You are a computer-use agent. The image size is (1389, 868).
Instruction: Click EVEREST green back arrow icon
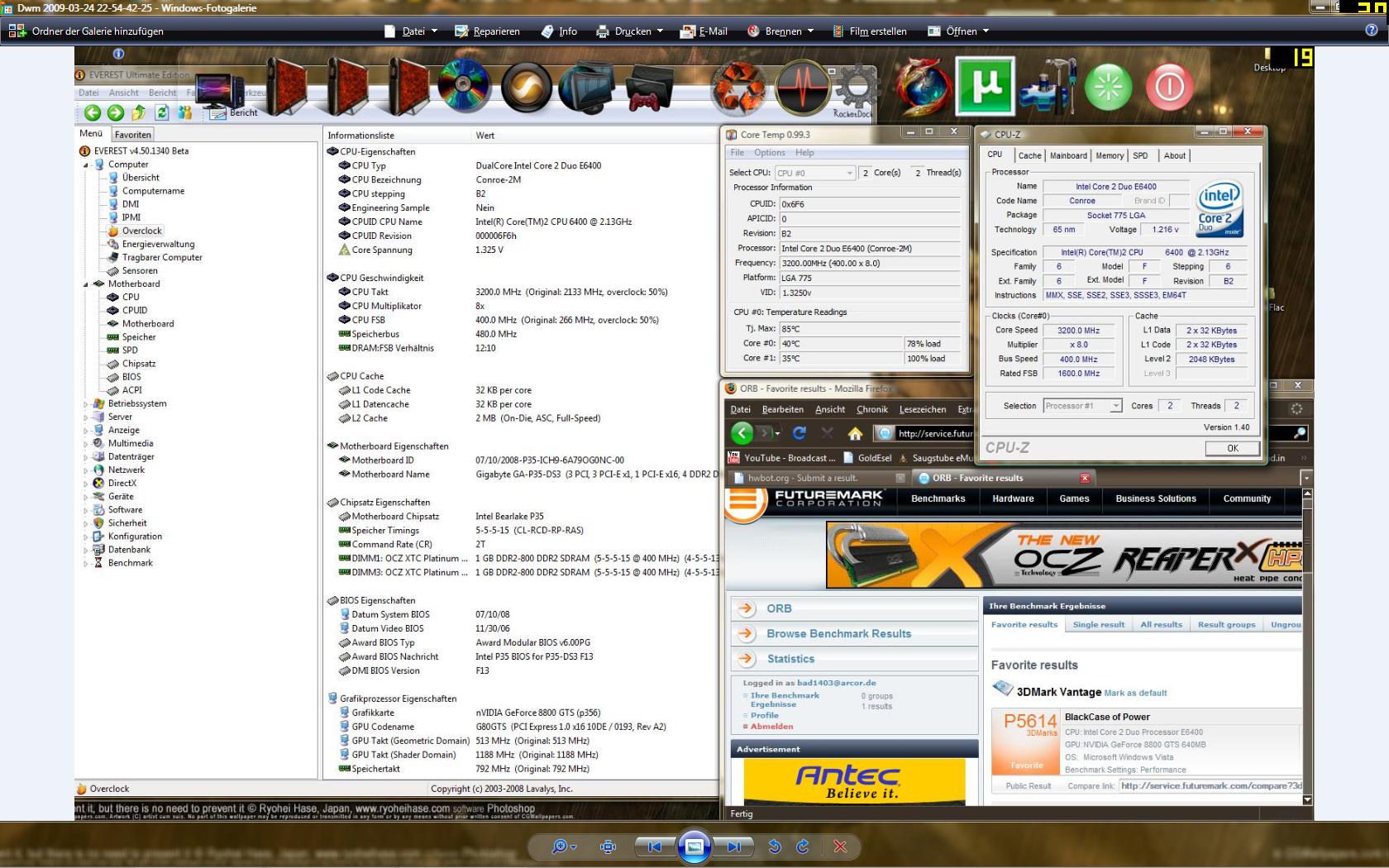(x=93, y=113)
